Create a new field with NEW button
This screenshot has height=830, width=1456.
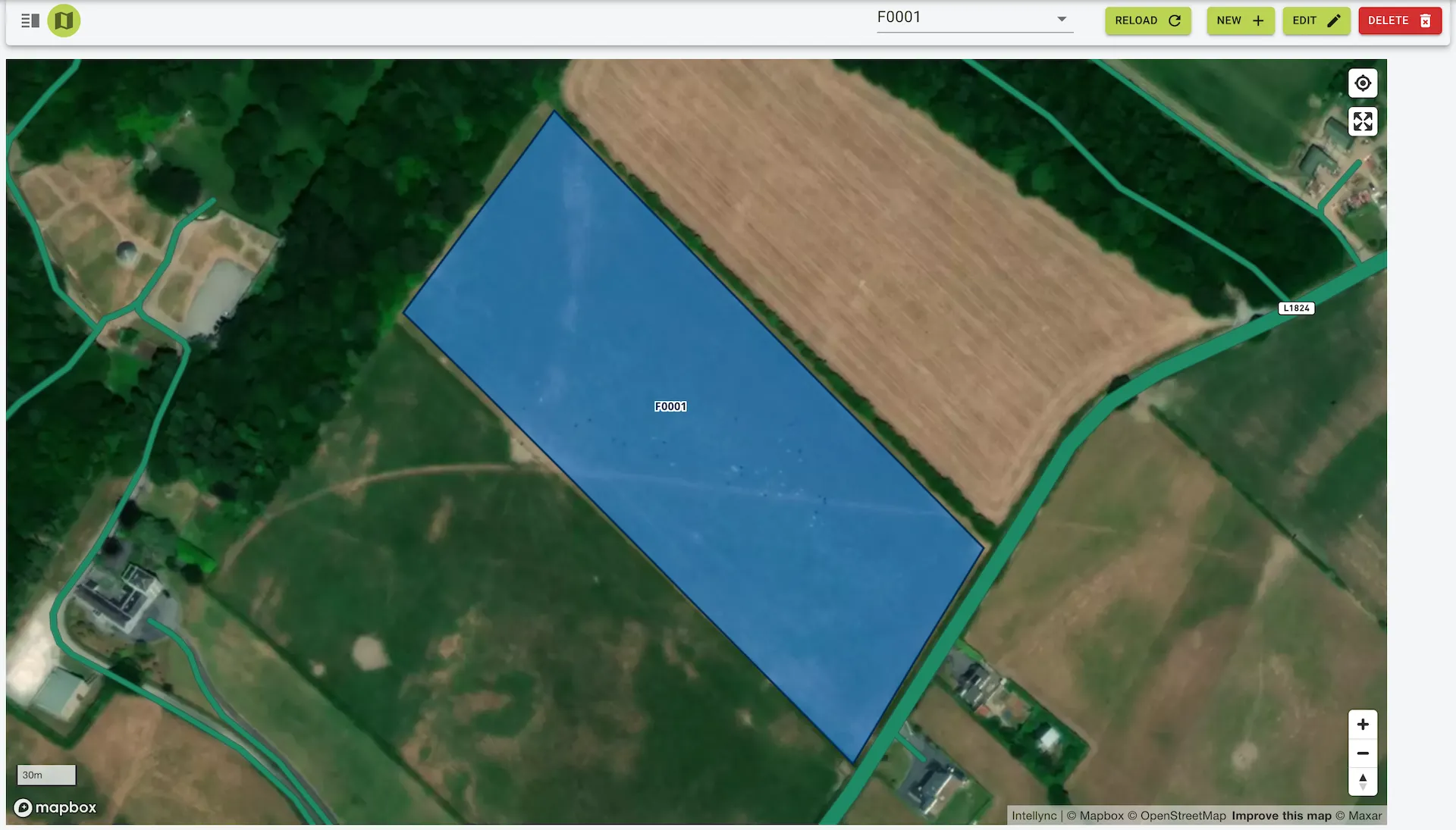(x=1240, y=20)
